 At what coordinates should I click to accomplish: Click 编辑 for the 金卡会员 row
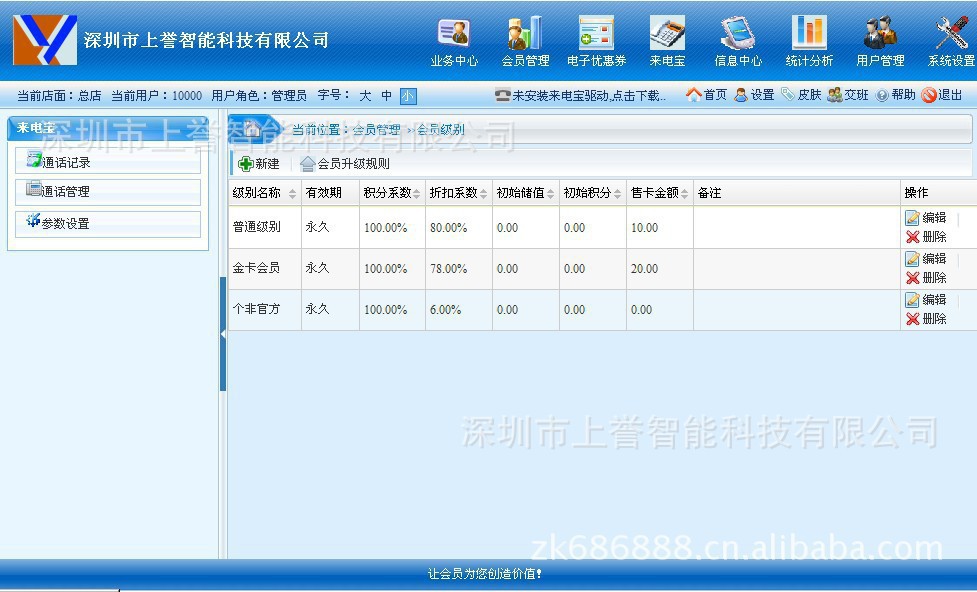pyautogui.click(x=926, y=259)
